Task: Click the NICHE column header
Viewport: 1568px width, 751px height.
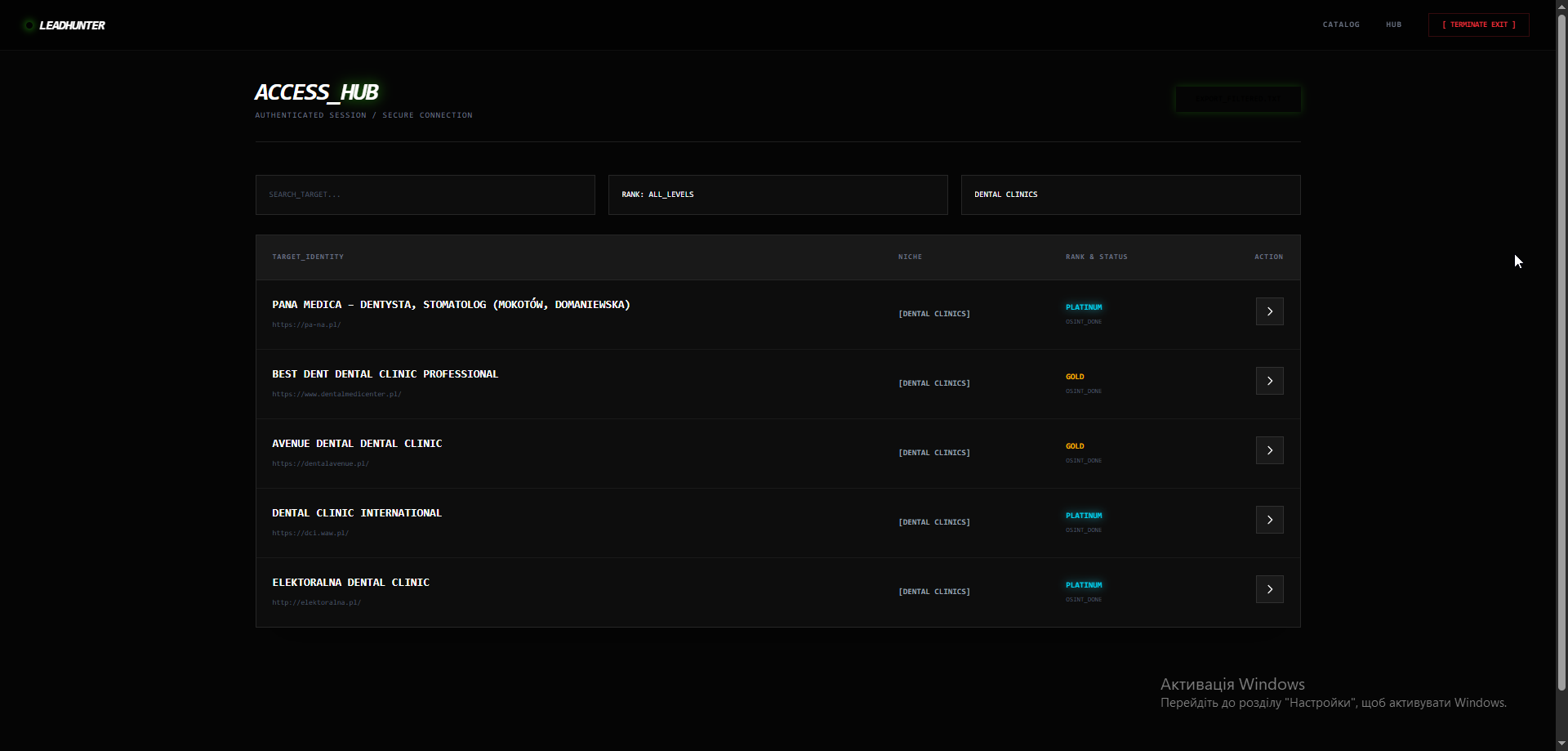Action: pyautogui.click(x=910, y=257)
